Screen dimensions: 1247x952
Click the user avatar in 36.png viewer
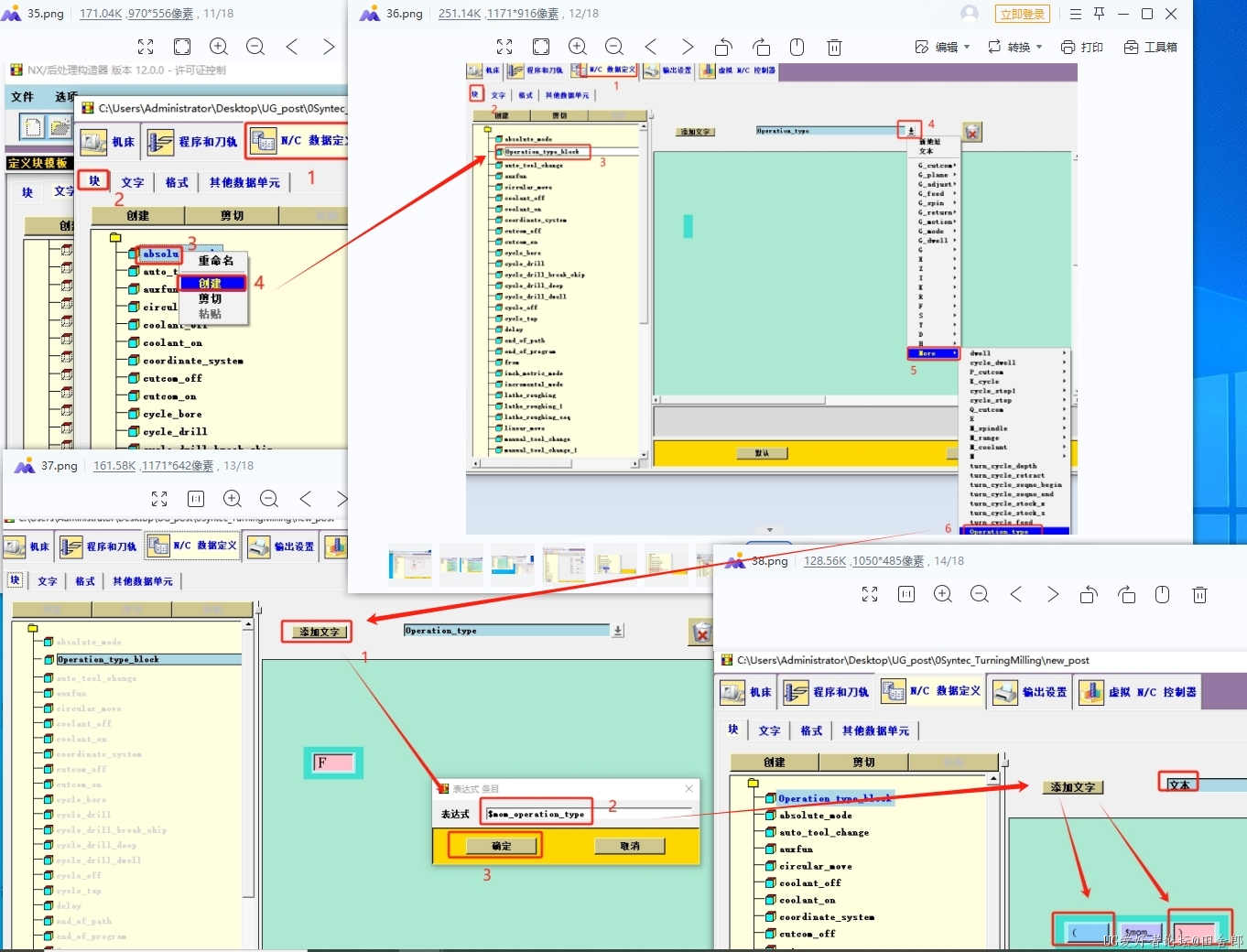point(970,13)
